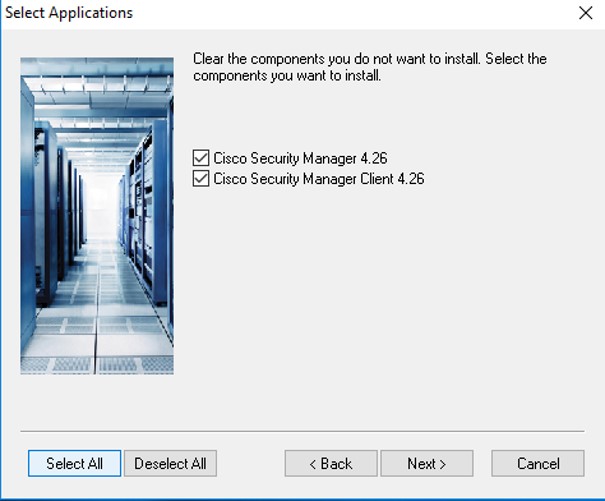Close the Select Applications dialog
The image size is (605, 501).
pyautogui.click(x=586, y=13)
